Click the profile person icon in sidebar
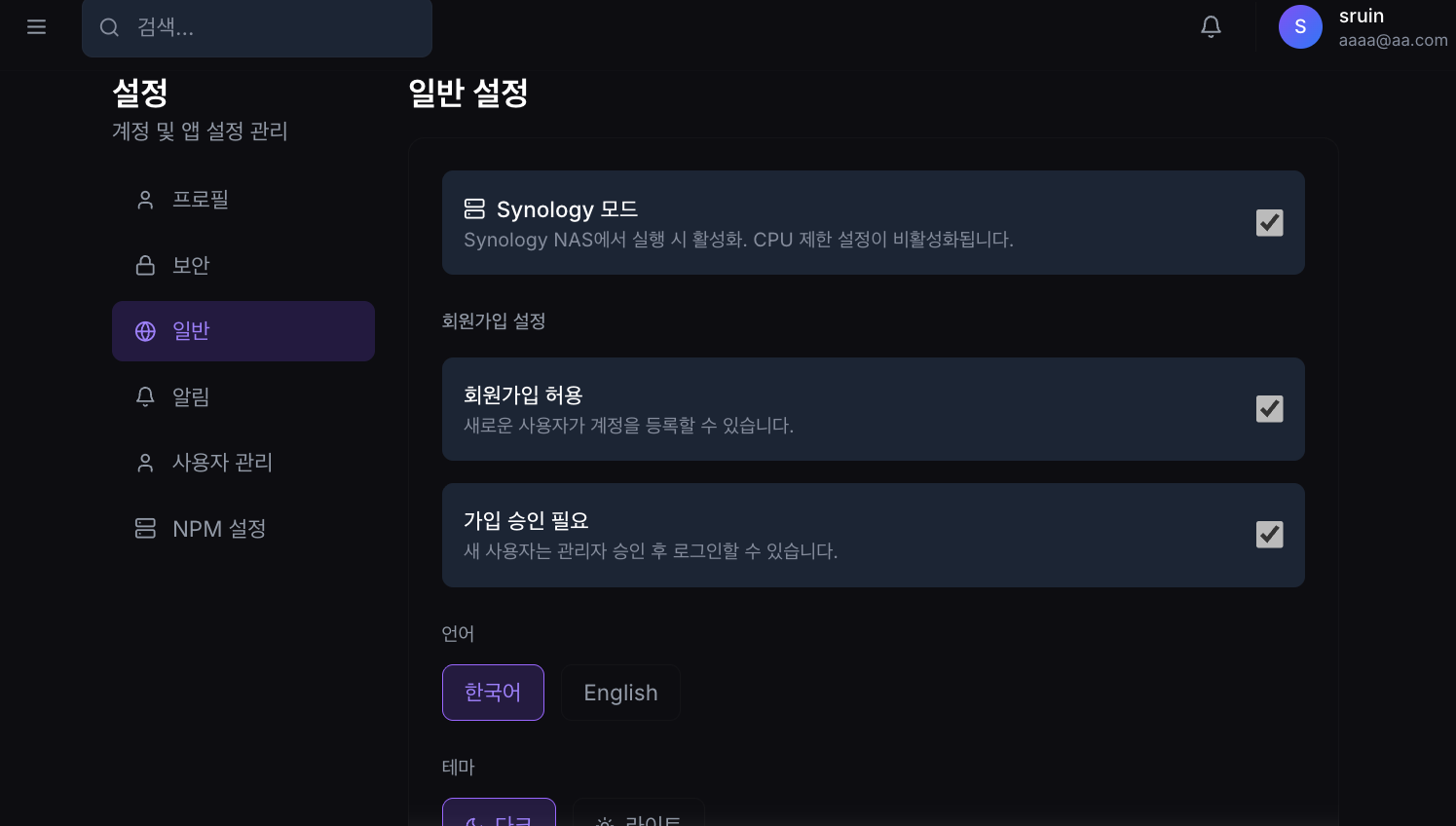The height and width of the screenshot is (826, 1456). [x=145, y=199]
